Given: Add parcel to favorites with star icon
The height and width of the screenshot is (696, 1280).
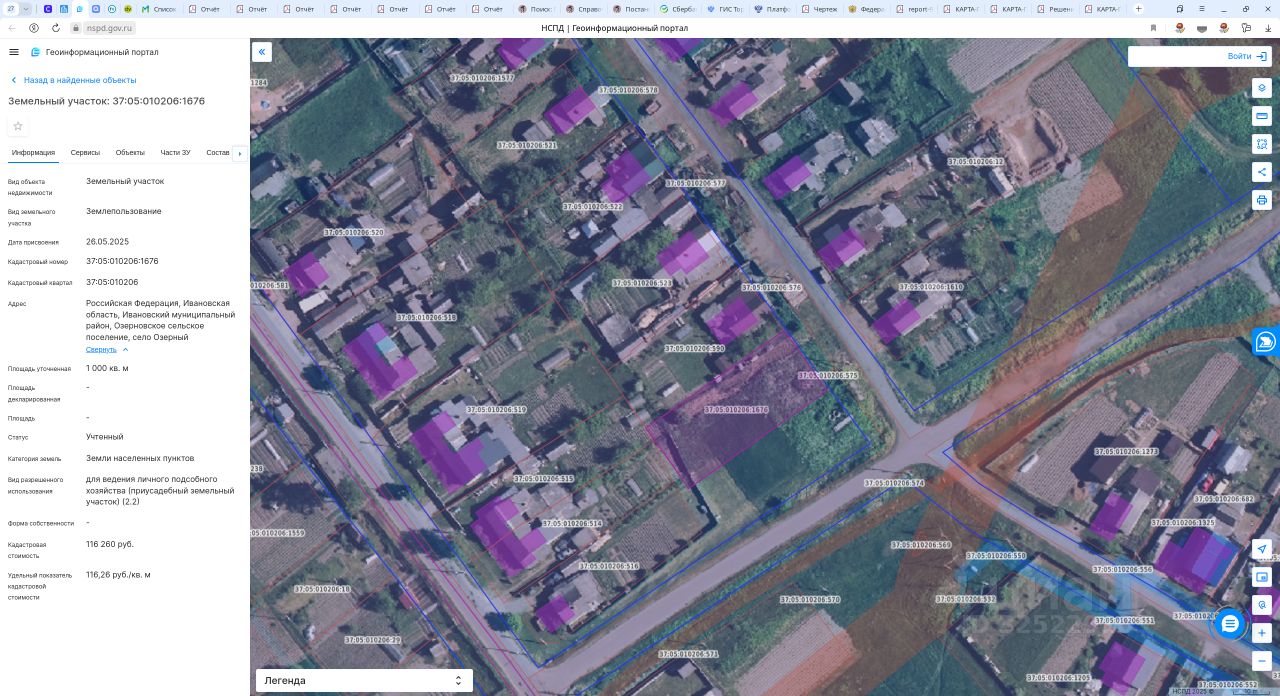Looking at the screenshot, I should pos(18,126).
